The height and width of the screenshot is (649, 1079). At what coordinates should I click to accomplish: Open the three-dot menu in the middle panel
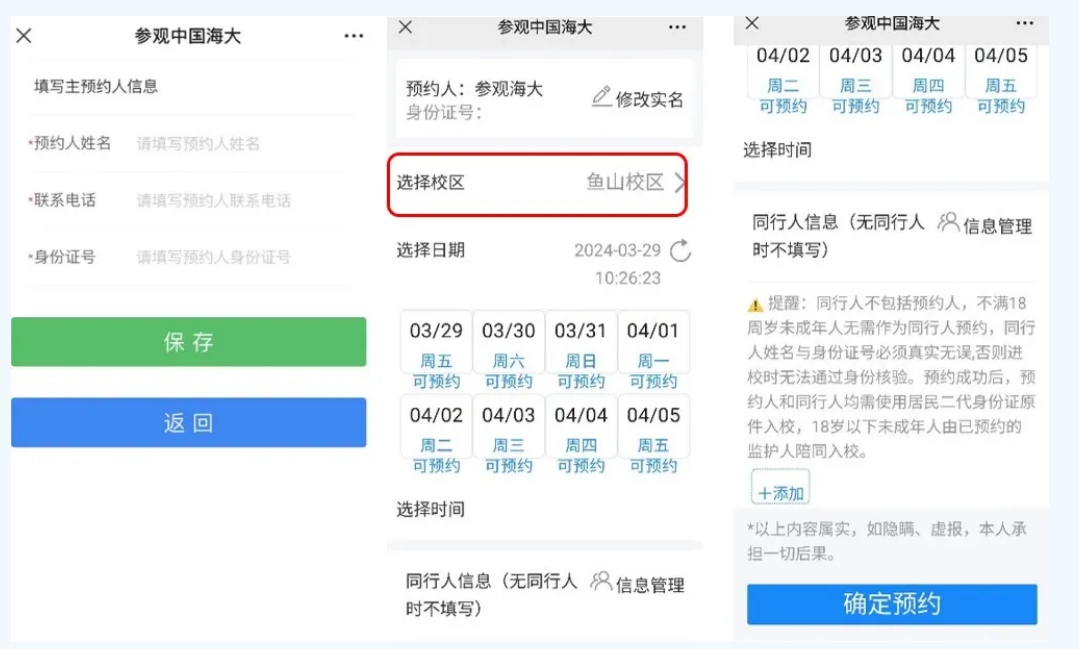coord(678,28)
